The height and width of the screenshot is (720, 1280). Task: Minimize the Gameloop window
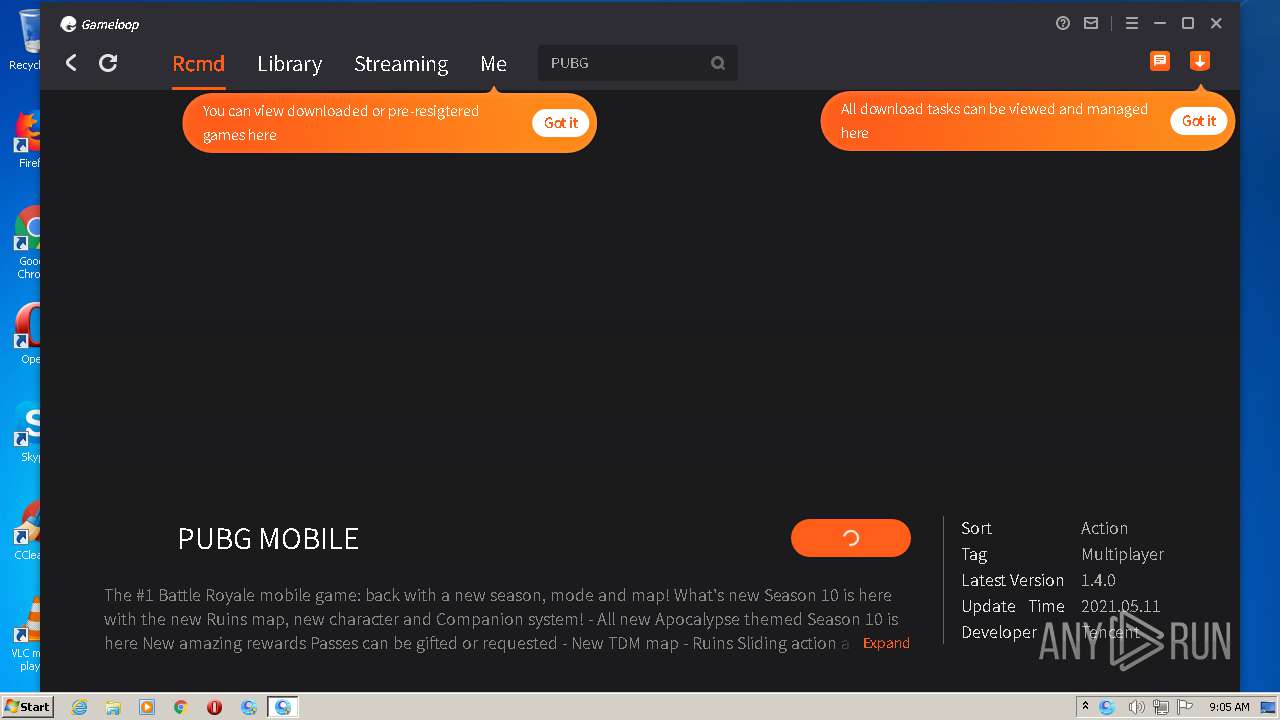pyautogui.click(x=1160, y=23)
